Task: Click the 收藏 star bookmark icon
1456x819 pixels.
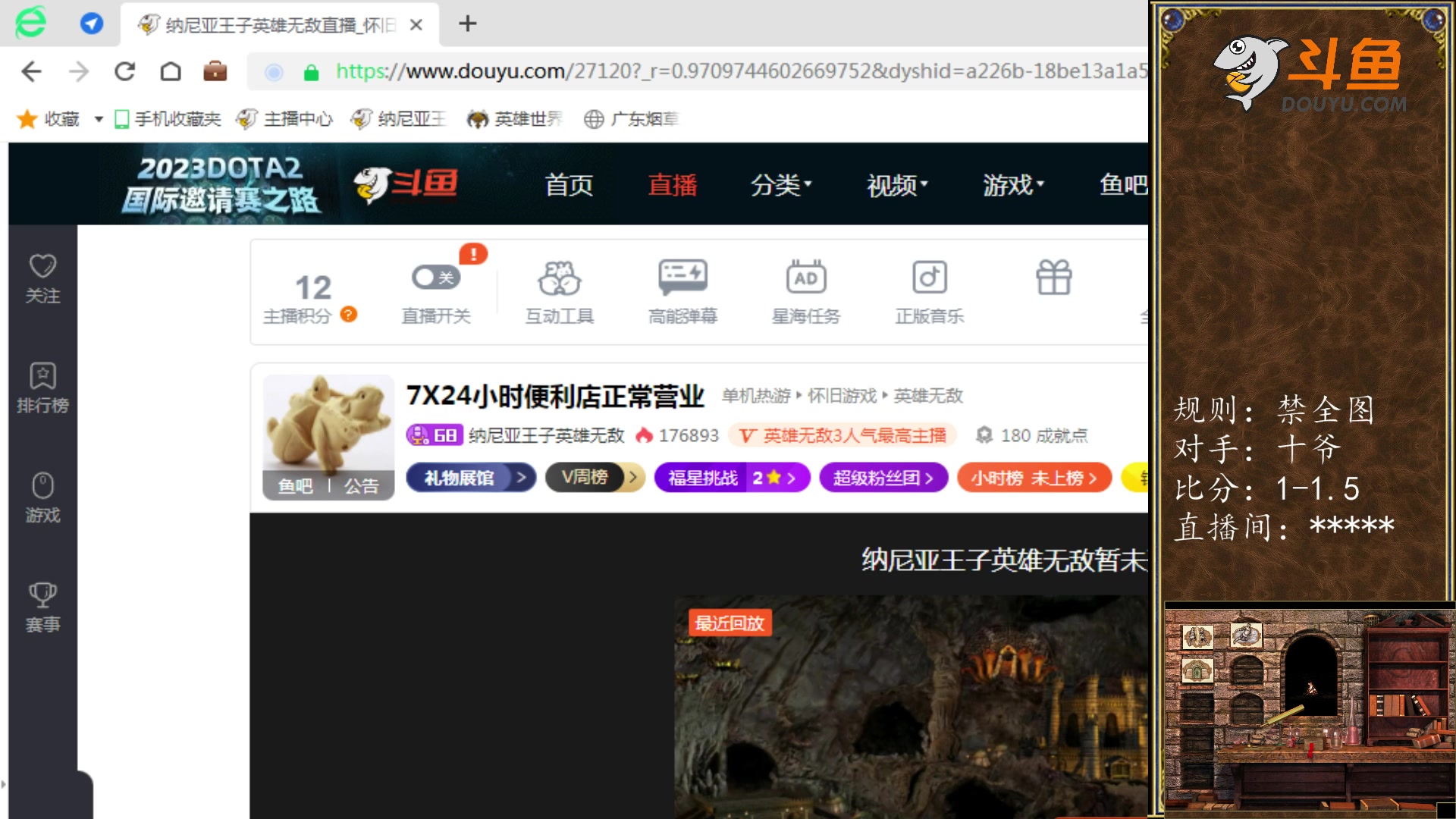Action: tap(27, 119)
